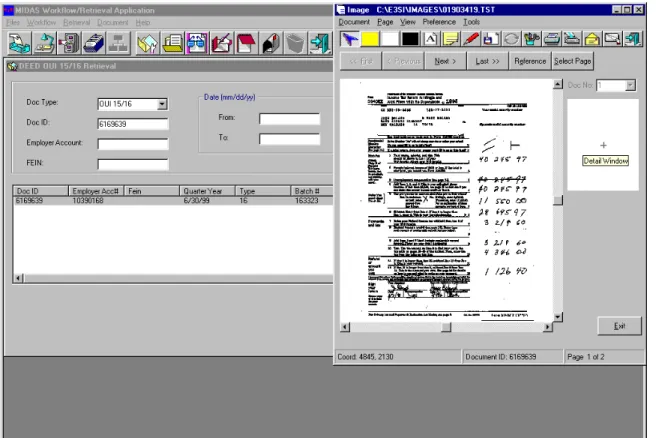Viewport: 656px width, 438px height.
Task: Jump to the Last page
Action: tap(487, 61)
